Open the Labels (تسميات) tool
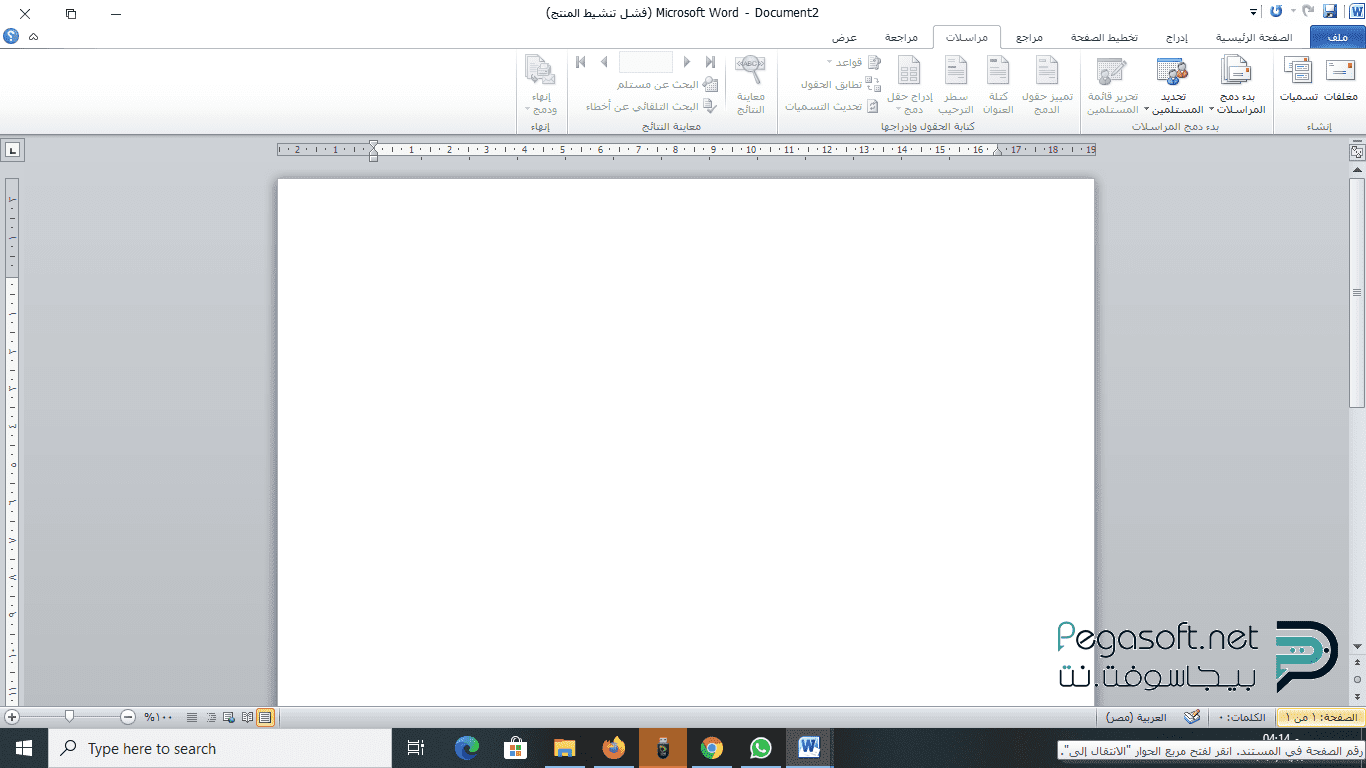1366x768 pixels. pos(1298,80)
